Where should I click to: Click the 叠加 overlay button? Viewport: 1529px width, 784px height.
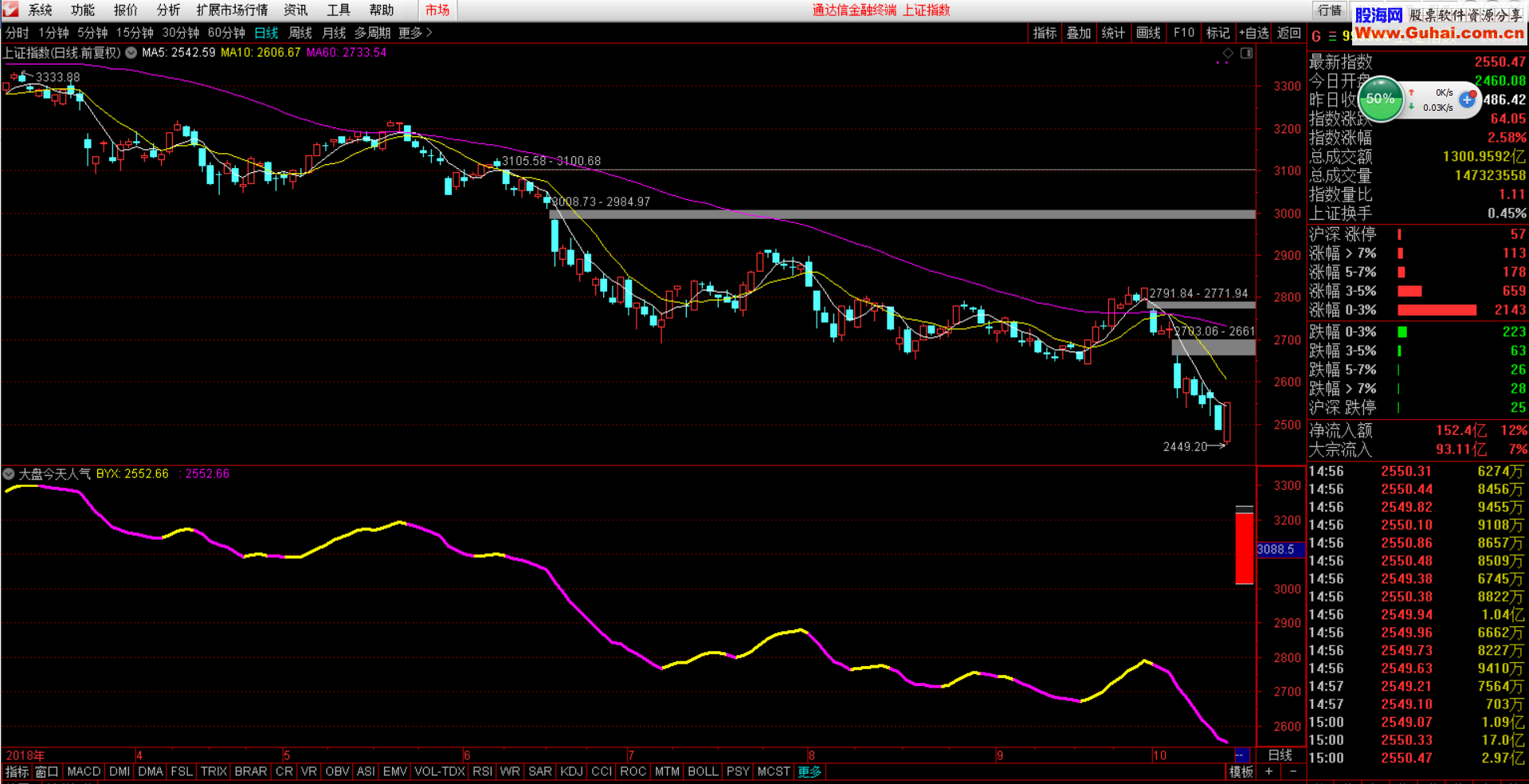pyautogui.click(x=1079, y=33)
